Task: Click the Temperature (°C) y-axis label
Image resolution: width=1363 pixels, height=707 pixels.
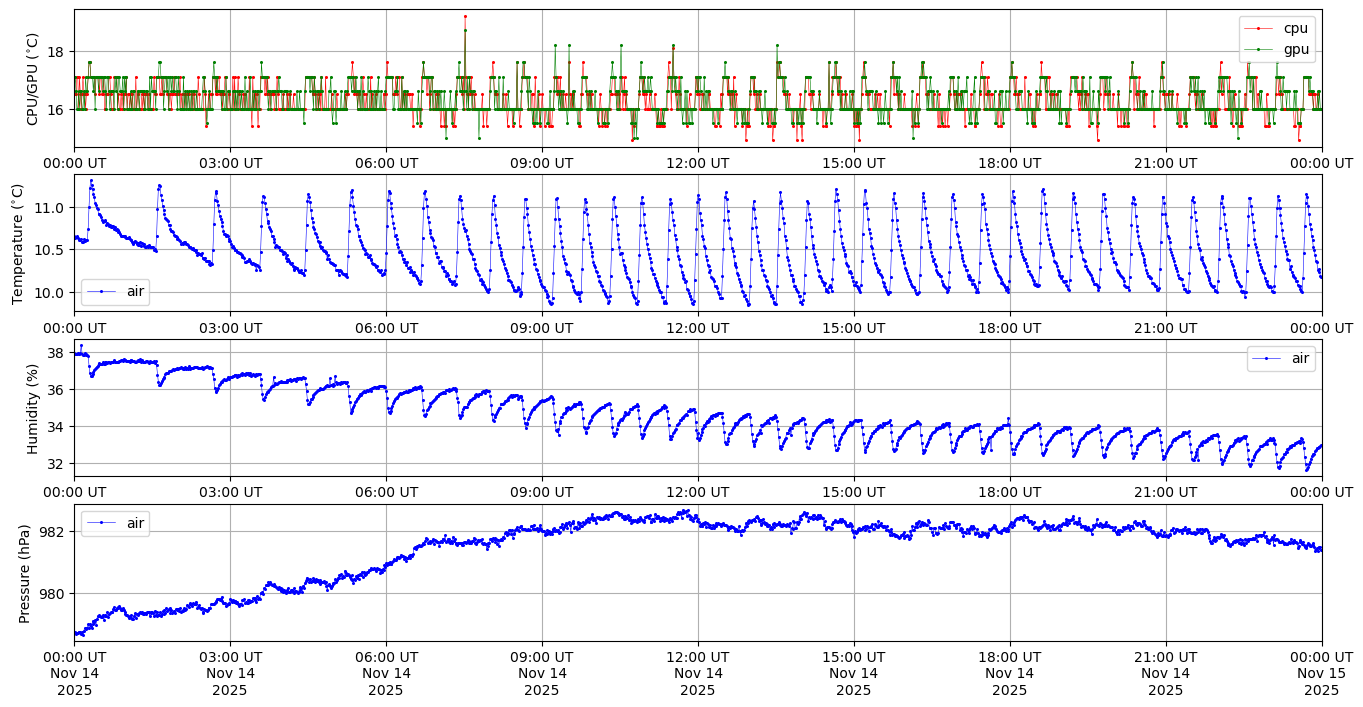Action: point(18,243)
